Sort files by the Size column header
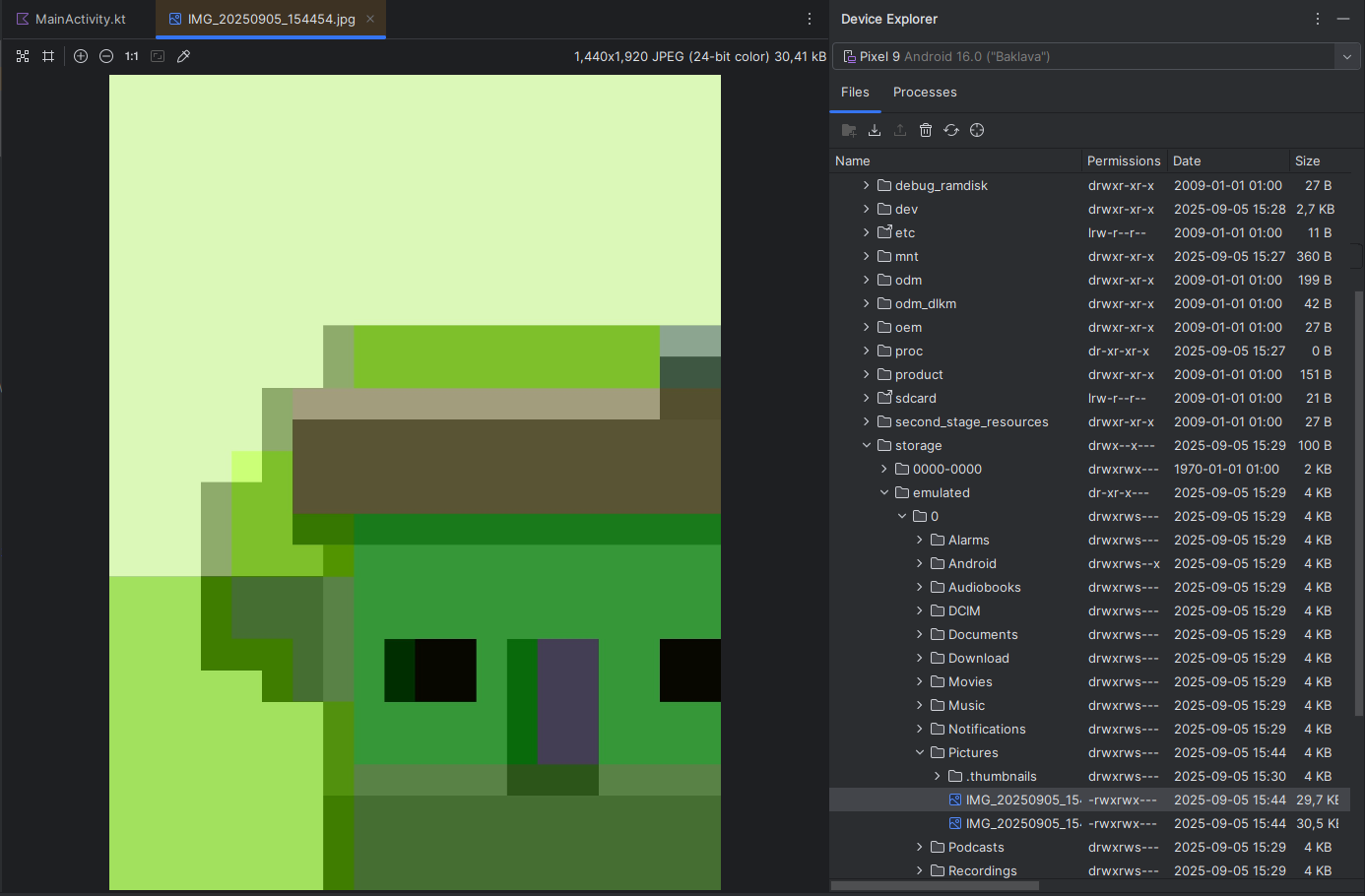This screenshot has height=896, width=1365. click(1308, 160)
